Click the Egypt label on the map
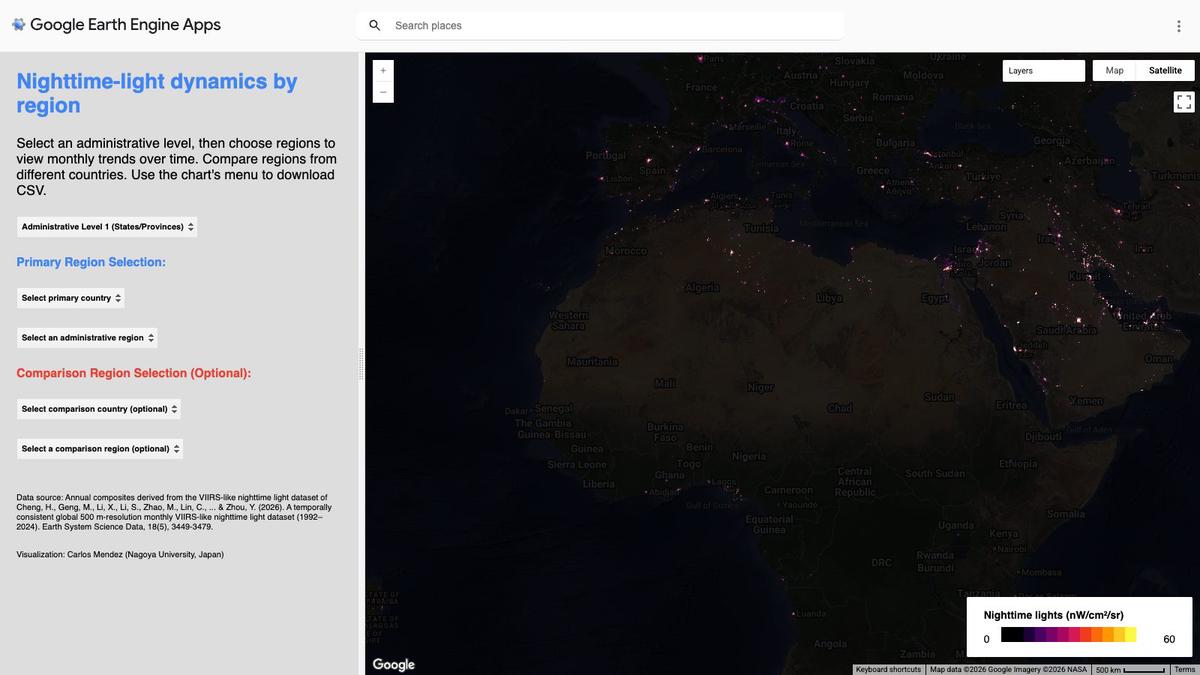1200x675 pixels. click(935, 298)
